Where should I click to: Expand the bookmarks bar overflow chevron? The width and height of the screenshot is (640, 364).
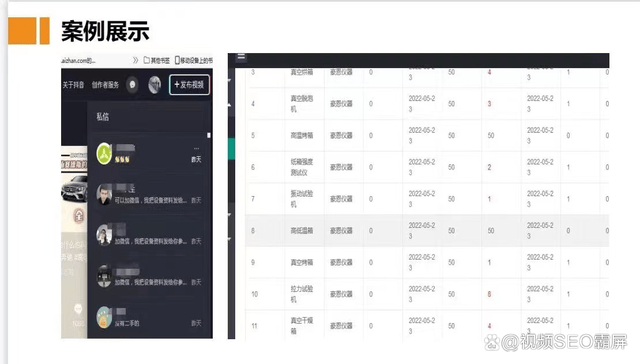tap(136, 60)
